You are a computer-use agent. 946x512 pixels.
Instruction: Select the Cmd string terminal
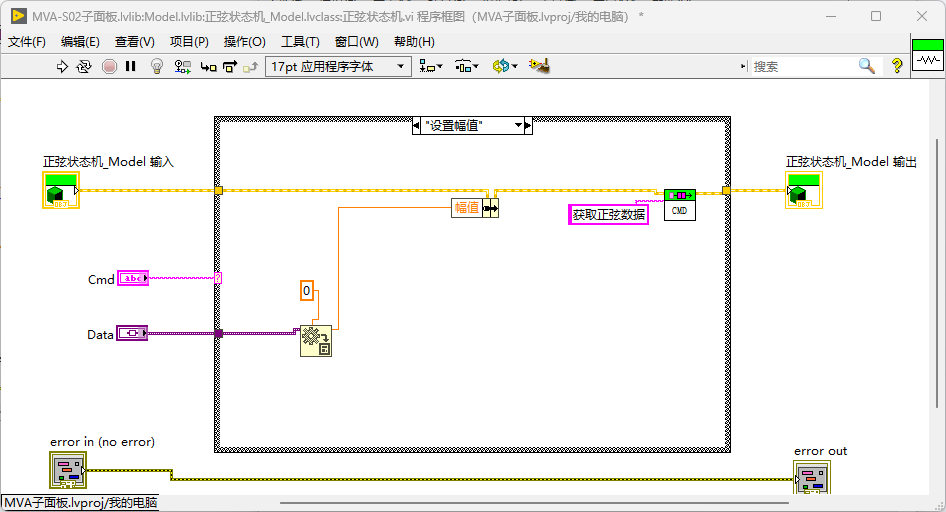click(133, 278)
